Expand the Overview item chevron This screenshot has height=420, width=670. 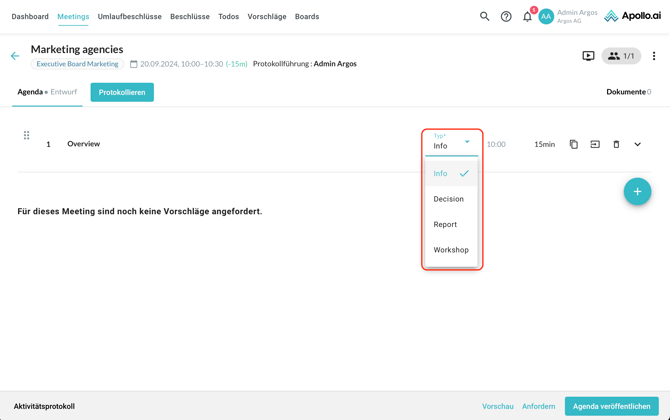(x=637, y=144)
